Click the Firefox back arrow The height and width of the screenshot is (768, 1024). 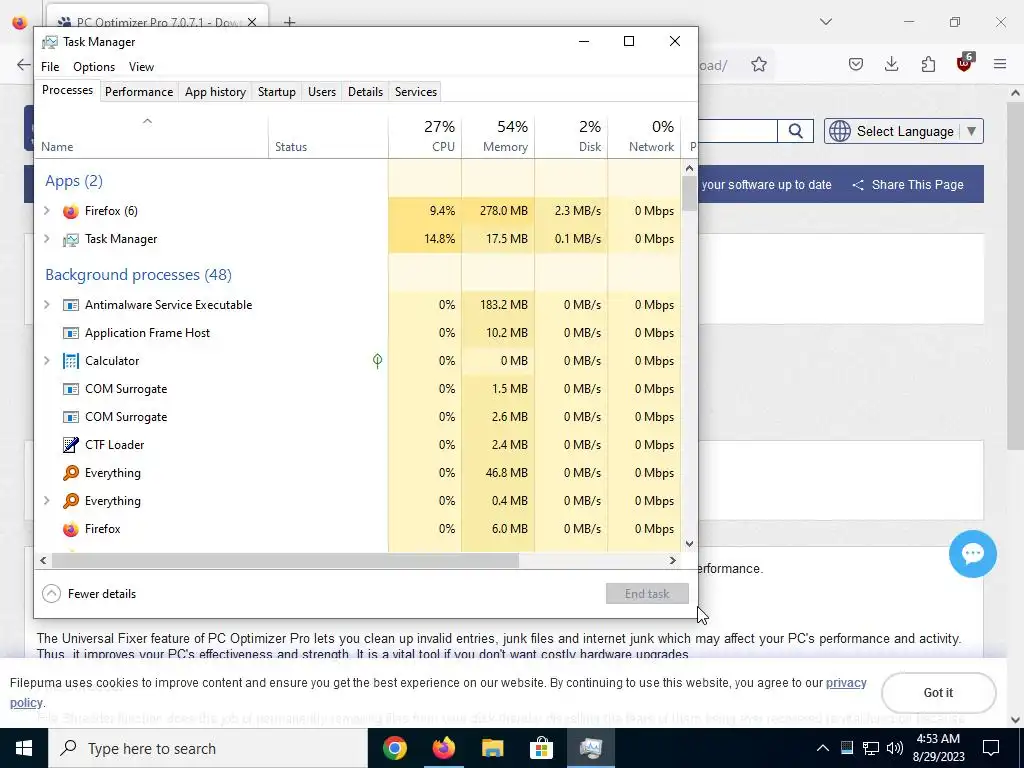click(24, 64)
